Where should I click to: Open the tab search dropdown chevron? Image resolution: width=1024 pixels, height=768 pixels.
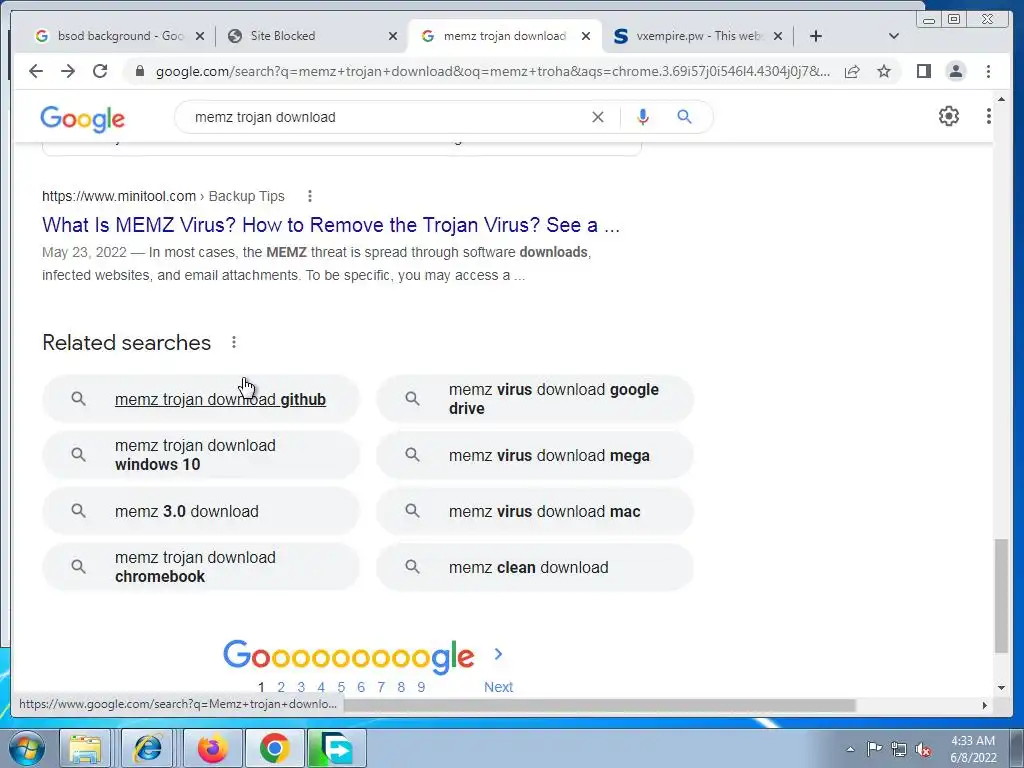(x=894, y=36)
